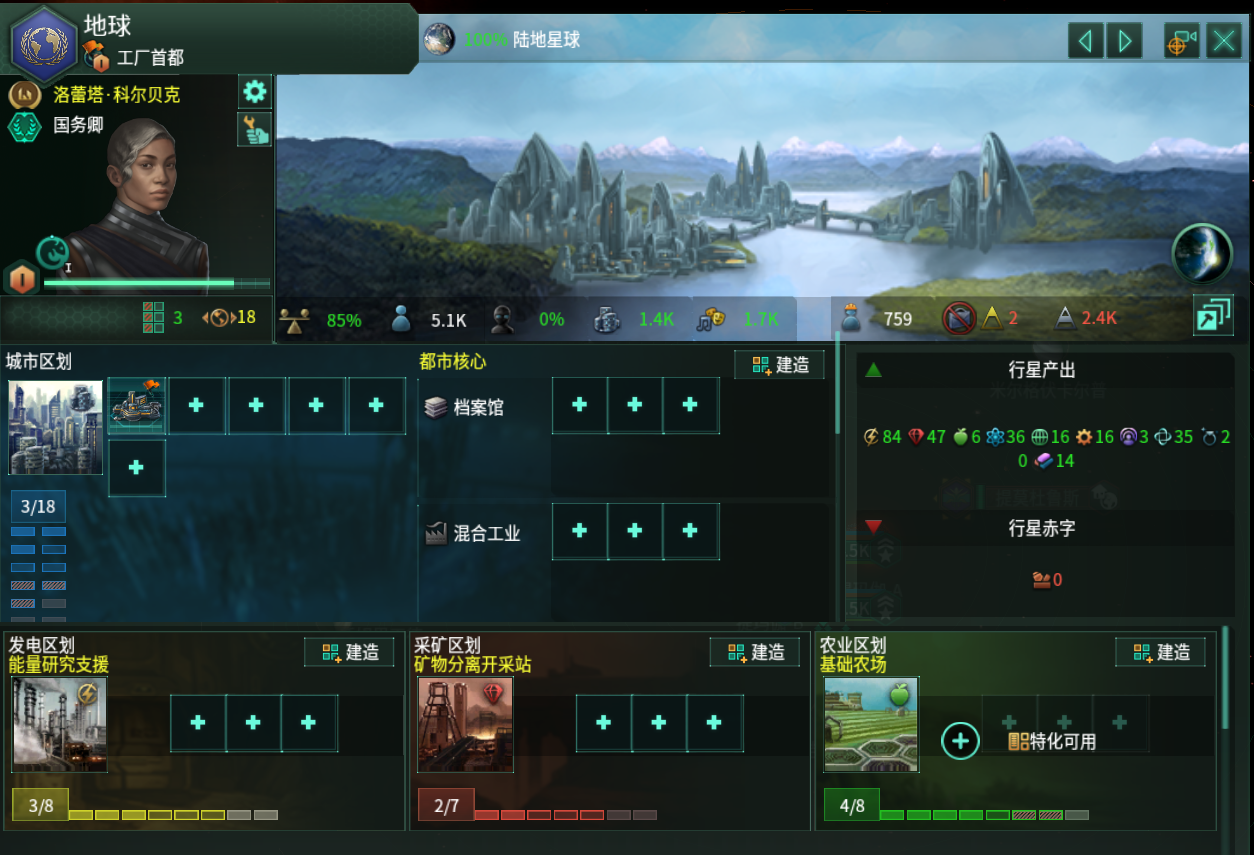Click the first empty slot in 档案馆 row
This screenshot has width=1254, height=855.
coord(580,405)
